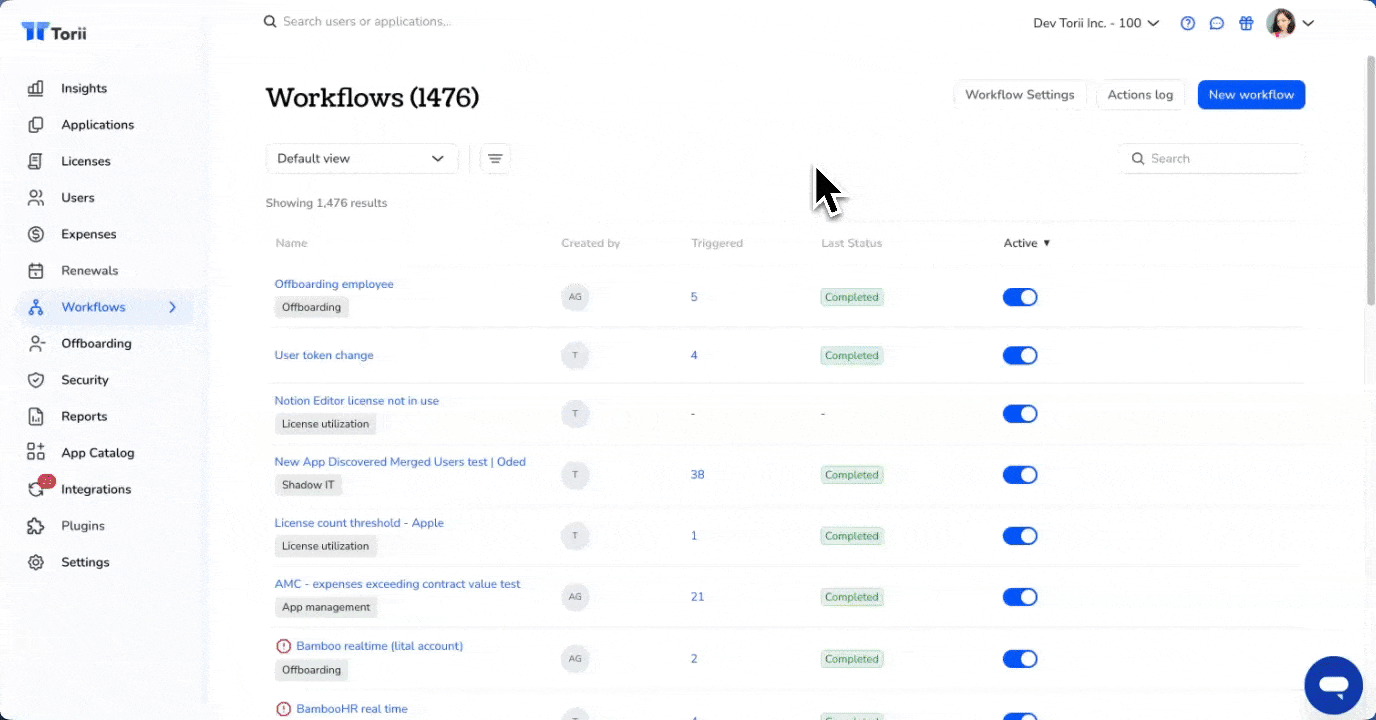Expand the Workflows submenu chevron

172,307
